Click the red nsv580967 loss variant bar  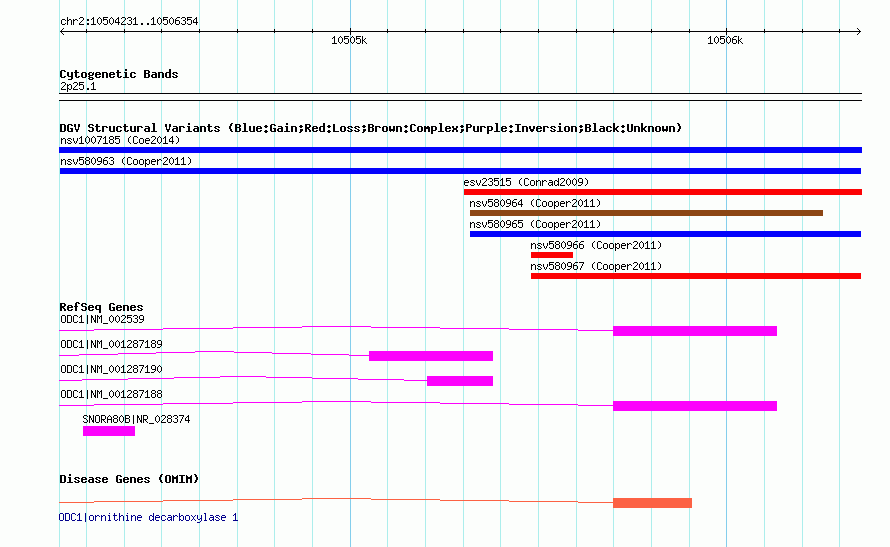point(696,276)
